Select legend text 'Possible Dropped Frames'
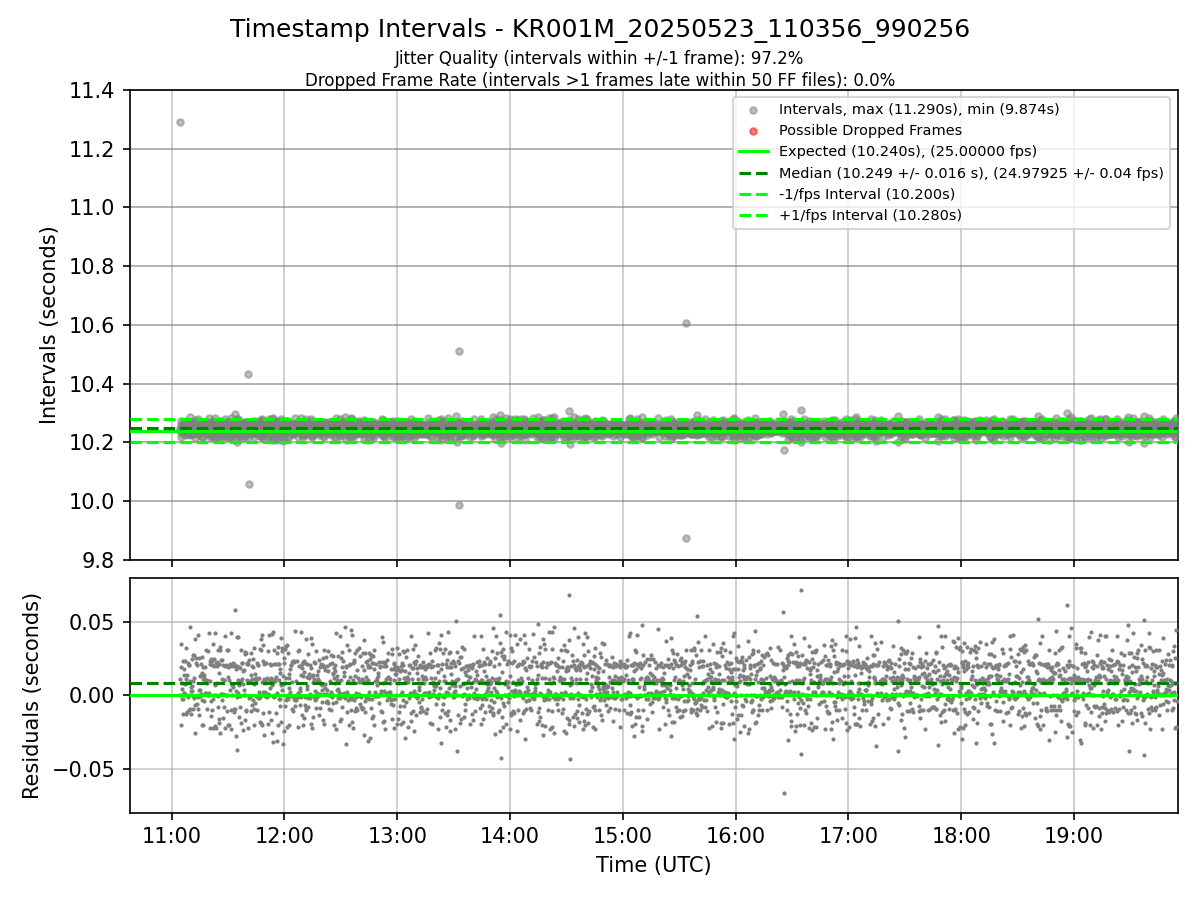 click(x=870, y=130)
